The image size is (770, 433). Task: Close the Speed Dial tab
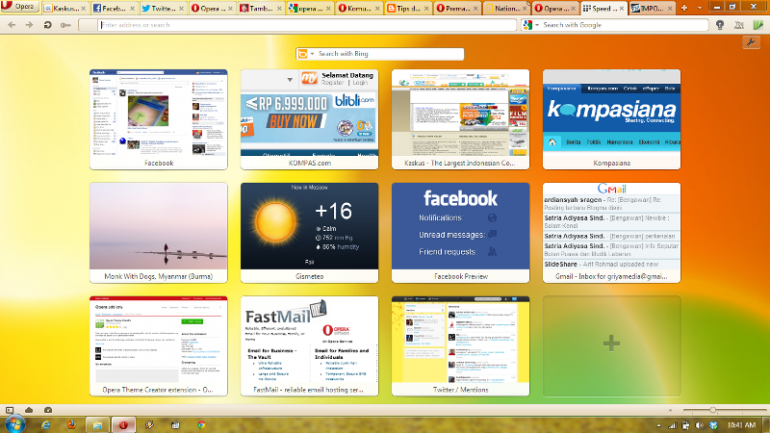pyautogui.click(x=622, y=8)
